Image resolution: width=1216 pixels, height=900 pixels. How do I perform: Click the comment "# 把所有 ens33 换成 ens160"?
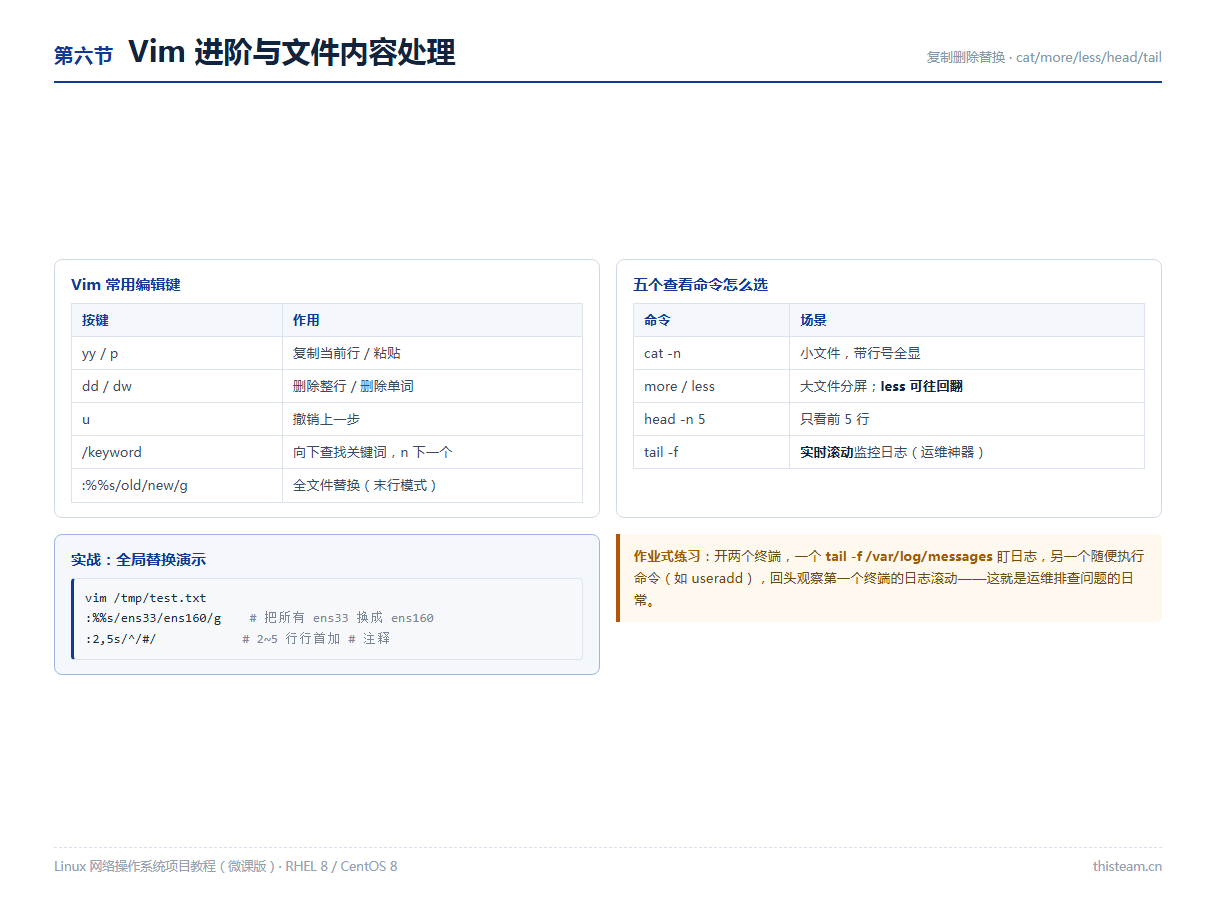click(x=342, y=618)
